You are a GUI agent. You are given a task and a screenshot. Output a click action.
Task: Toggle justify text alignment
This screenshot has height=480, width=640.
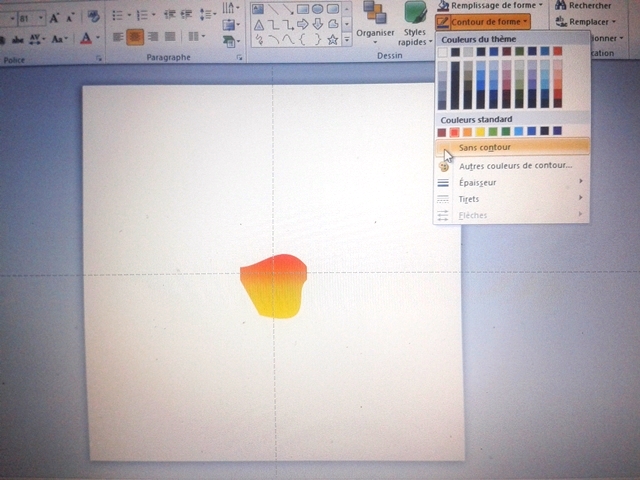point(170,38)
